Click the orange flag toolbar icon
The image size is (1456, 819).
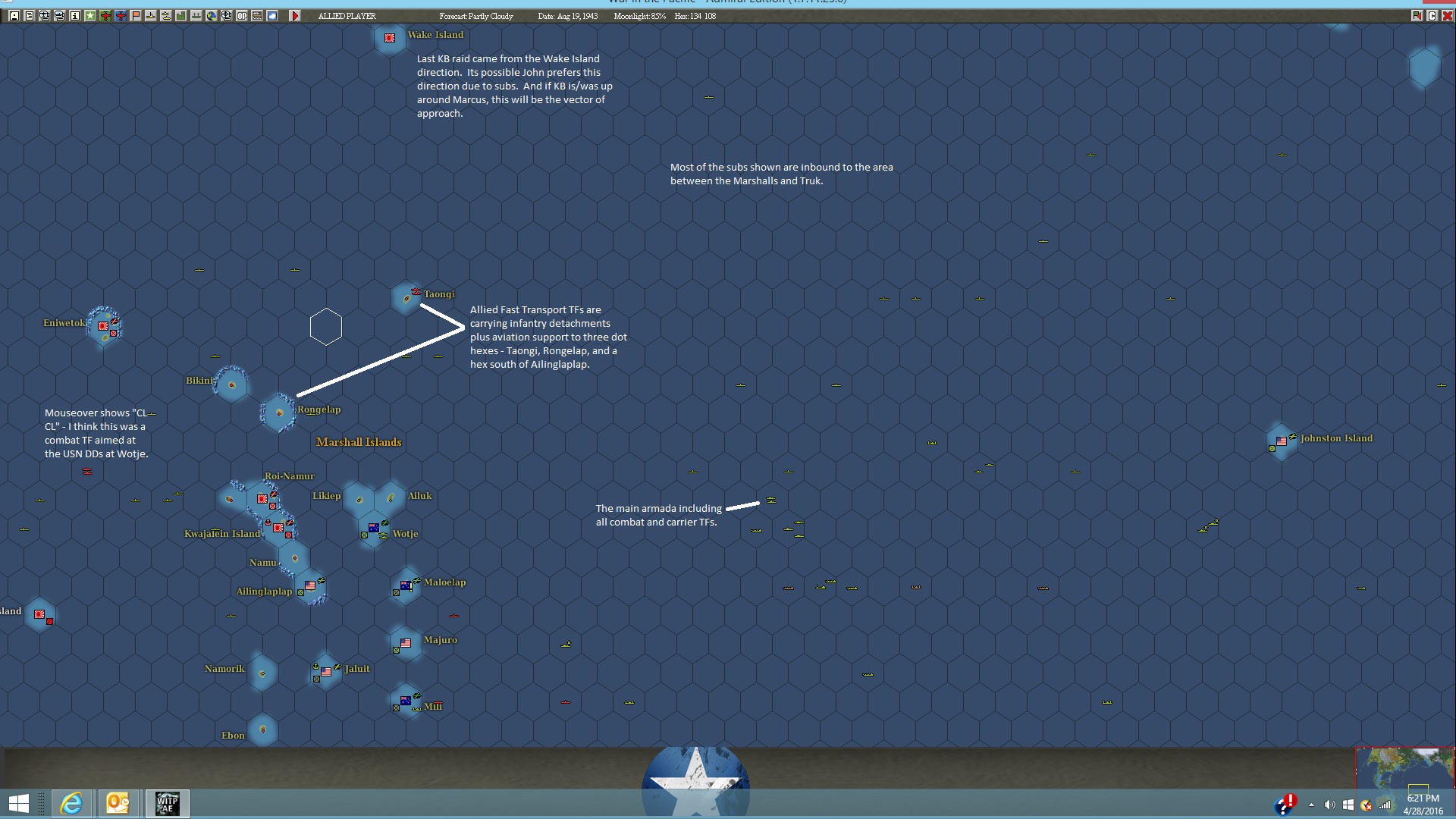(x=136, y=16)
